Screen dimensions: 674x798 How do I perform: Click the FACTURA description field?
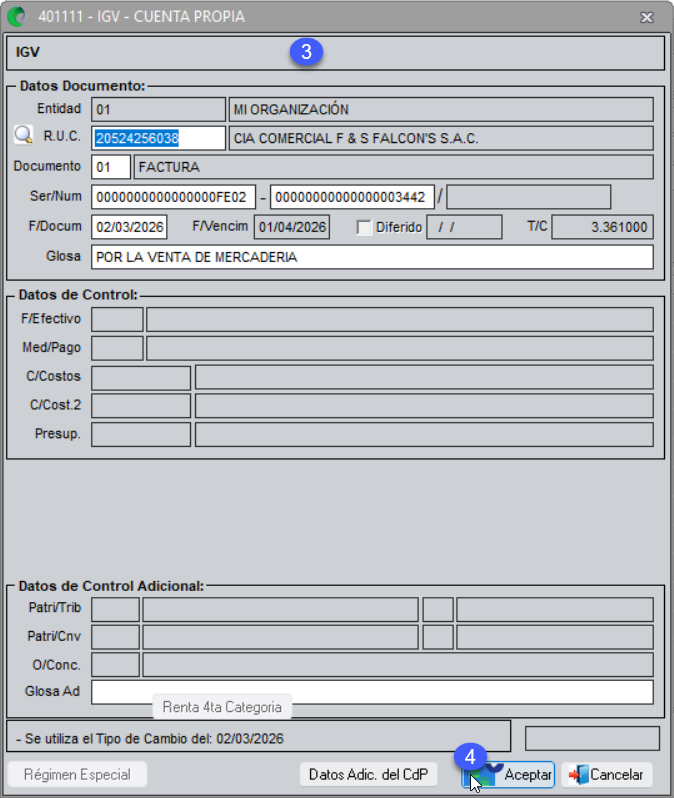[x=394, y=167]
